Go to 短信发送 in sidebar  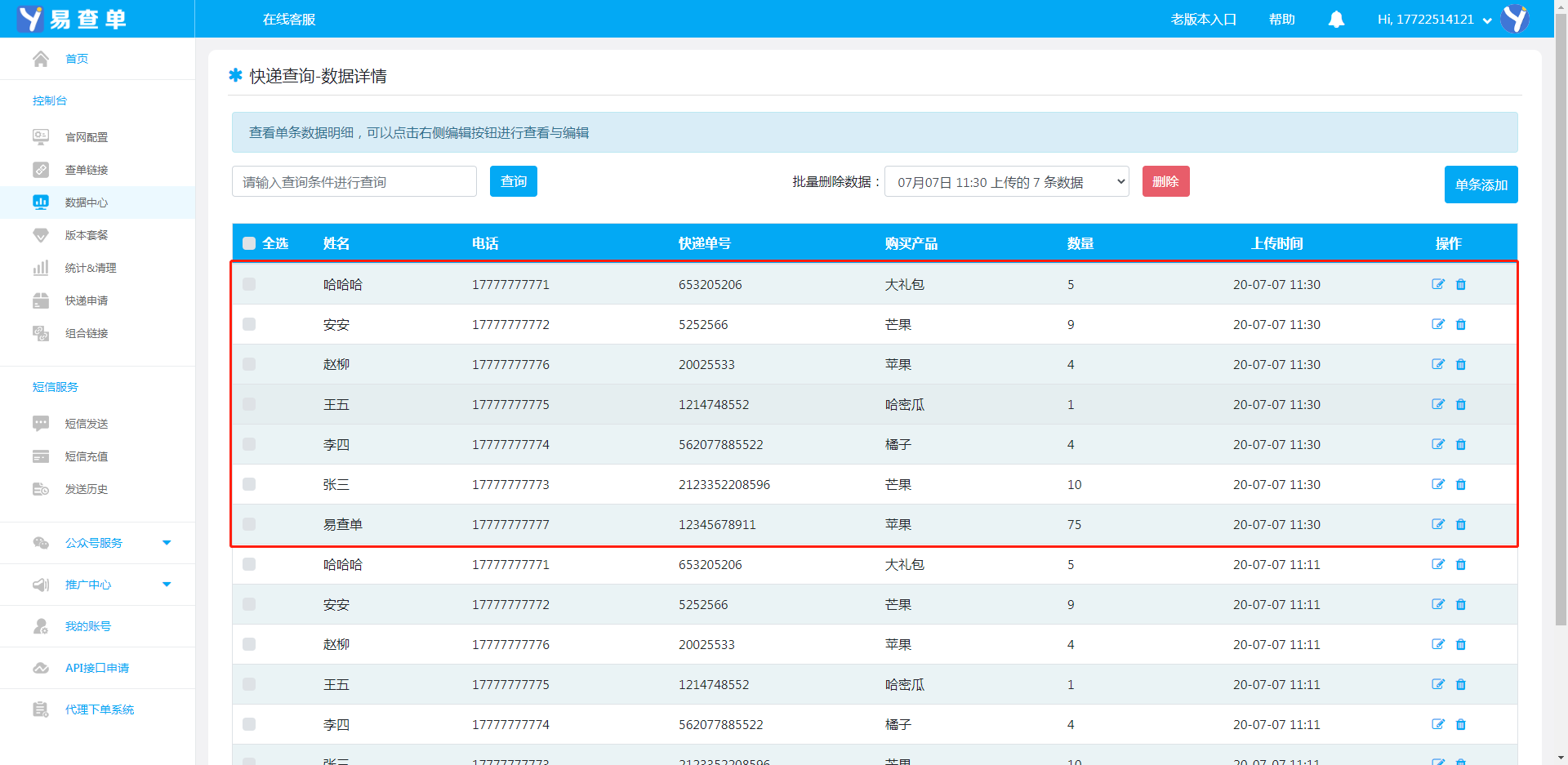point(87,424)
